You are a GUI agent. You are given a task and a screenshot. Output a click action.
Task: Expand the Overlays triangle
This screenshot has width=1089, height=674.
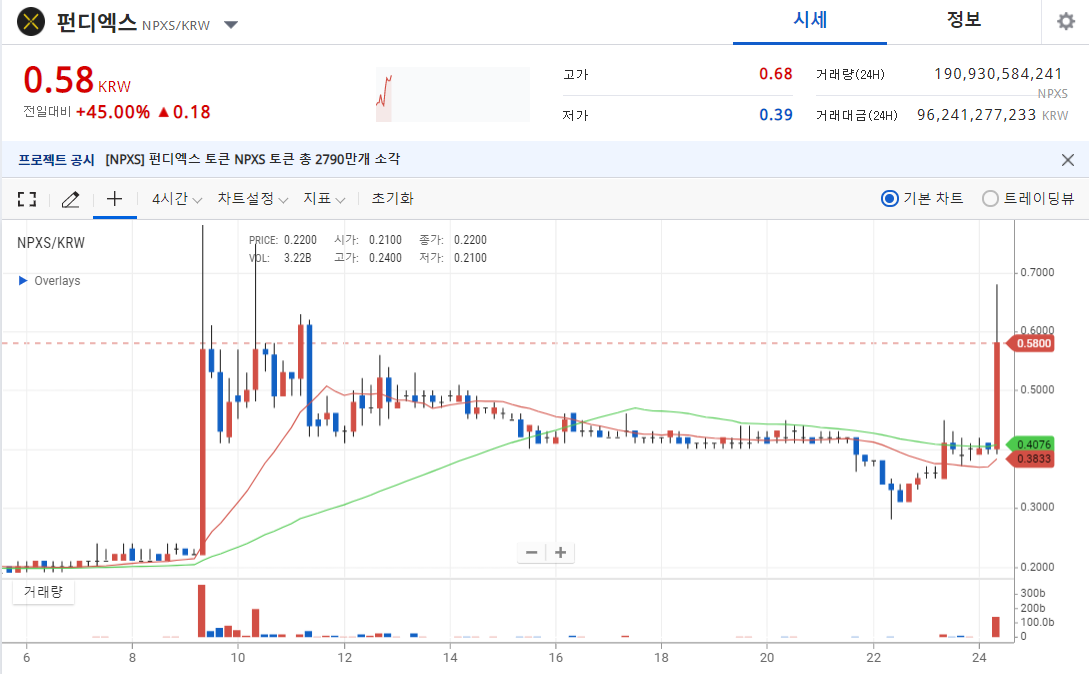point(22,281)
